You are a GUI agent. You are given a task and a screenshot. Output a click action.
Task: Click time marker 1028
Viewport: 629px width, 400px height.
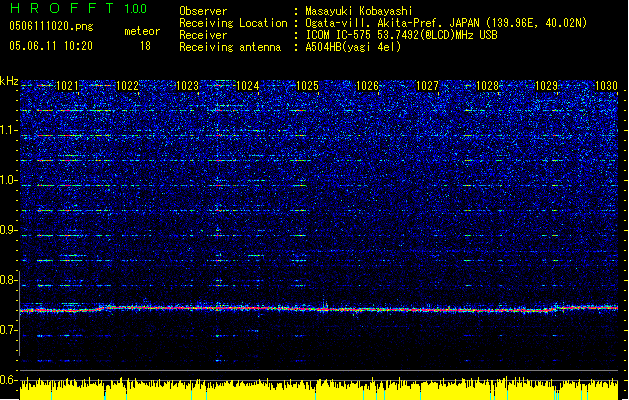pyautogui.click(x=487, y=86)
